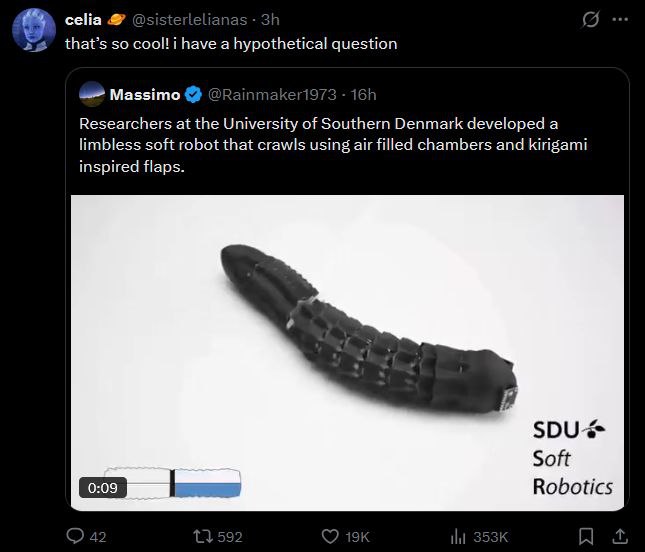Viewport: 645px width, 552px height.
Task: Repost this tweet via retweet icon
Action: (202, 536)
